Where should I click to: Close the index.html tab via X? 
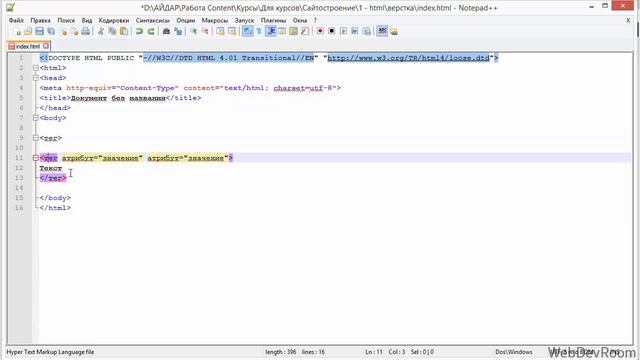click(46, 46)
